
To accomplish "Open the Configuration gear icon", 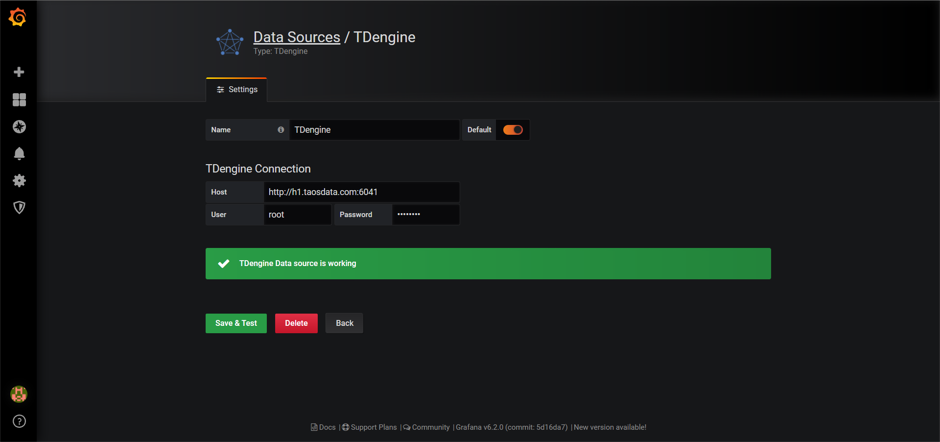I will pyautogui.click(x=19, y=181).
